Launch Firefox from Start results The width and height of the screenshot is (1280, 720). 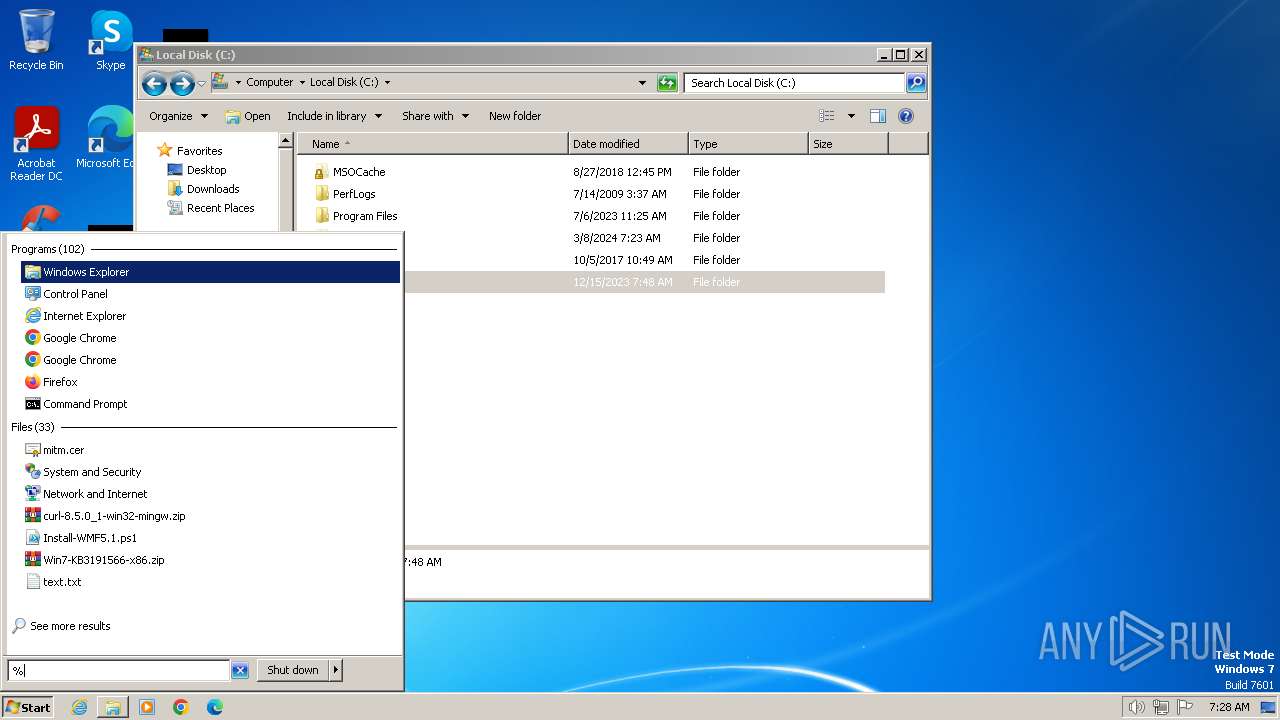[x=210, y=382]
